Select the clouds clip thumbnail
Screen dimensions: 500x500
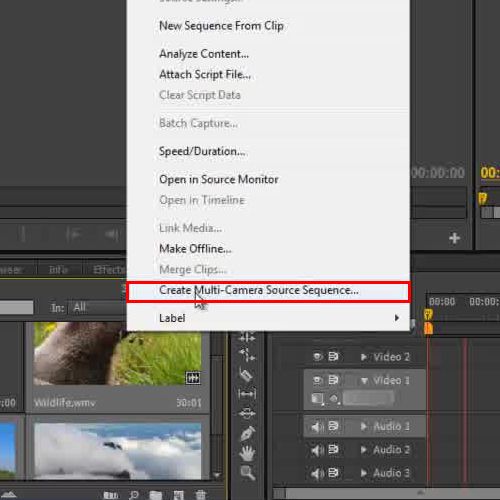pyautogui.click(x=117, y=451)
